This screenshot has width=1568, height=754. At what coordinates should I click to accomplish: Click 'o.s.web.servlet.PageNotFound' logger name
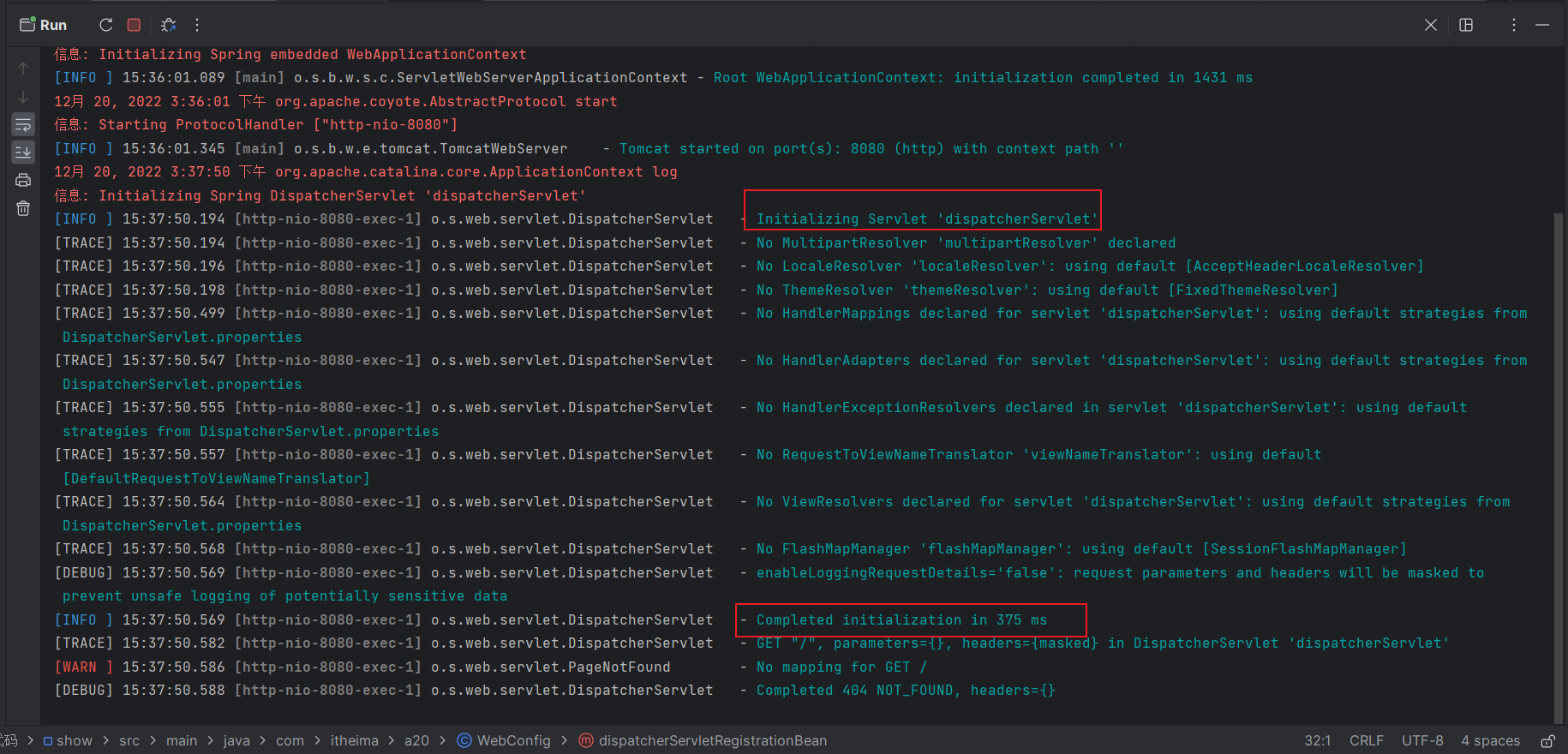(x=551, y=667)
